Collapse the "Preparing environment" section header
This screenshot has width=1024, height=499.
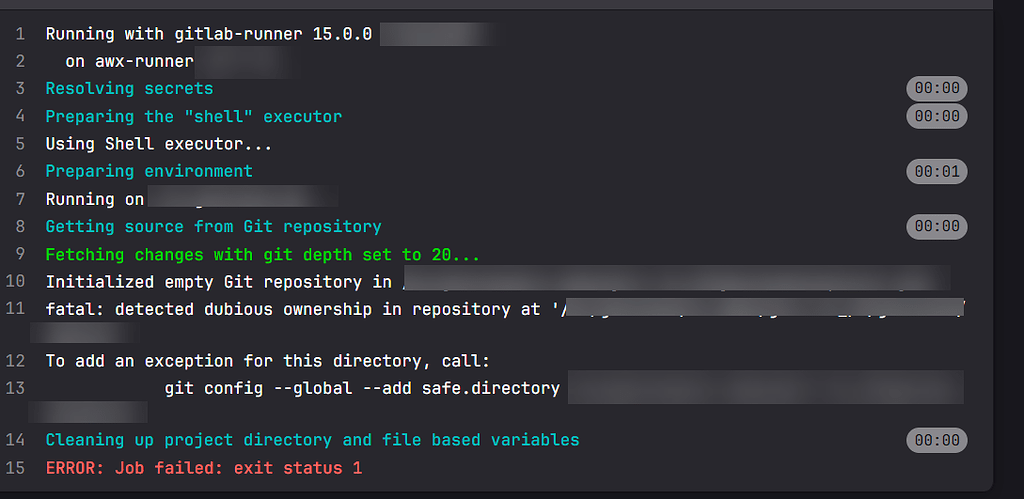(149, 171)
